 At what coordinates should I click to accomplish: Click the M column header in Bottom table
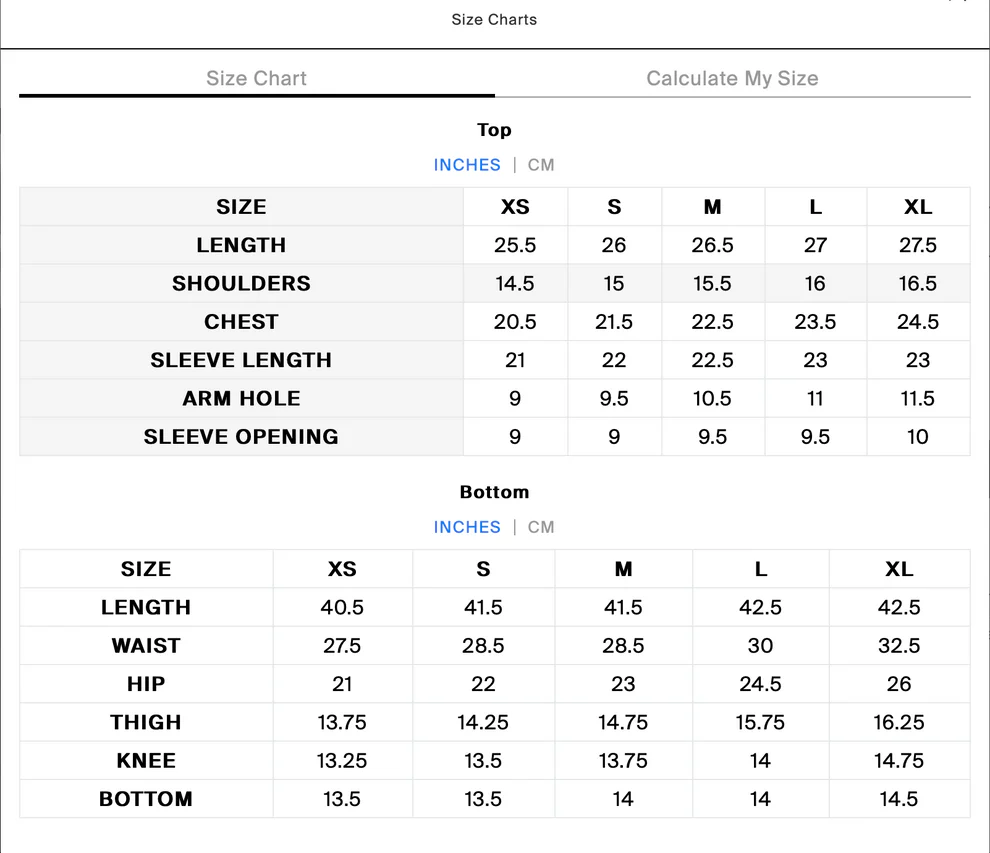623,569
